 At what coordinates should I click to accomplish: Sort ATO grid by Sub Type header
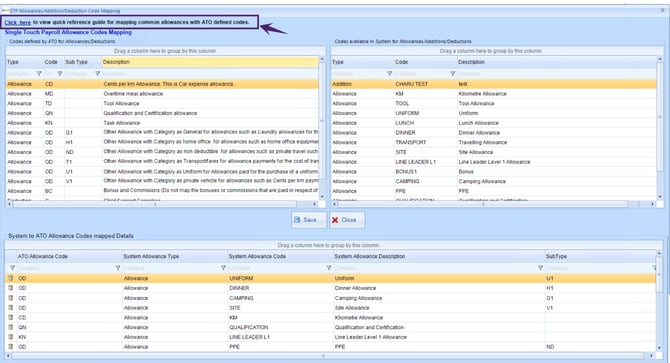tap(83, 62)
